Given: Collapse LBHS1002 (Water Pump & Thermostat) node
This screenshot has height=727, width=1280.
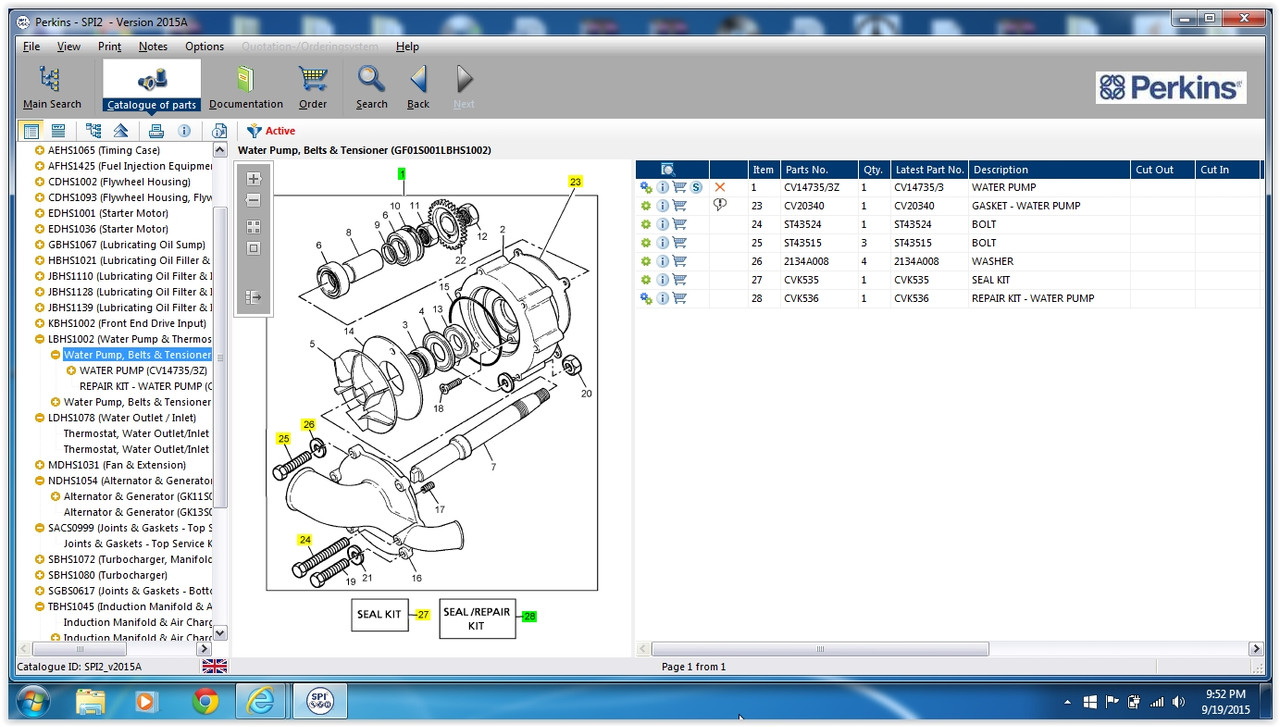Looking at the screenshot, I should click(x=39, y=339).
